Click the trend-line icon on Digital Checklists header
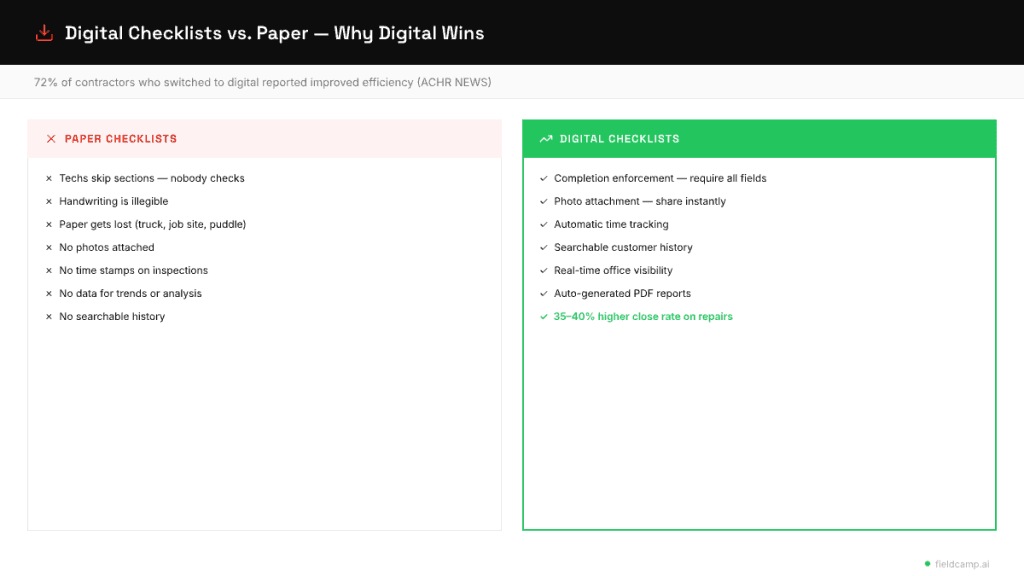The height and width of the screenshot is (576, 1024). [545, 138]
